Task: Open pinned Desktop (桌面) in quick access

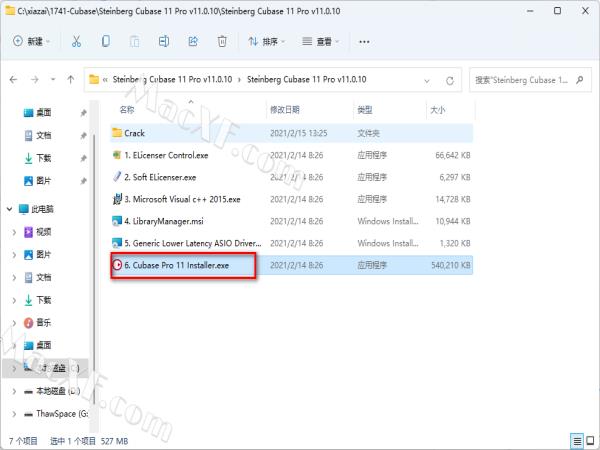Action: 43,112
